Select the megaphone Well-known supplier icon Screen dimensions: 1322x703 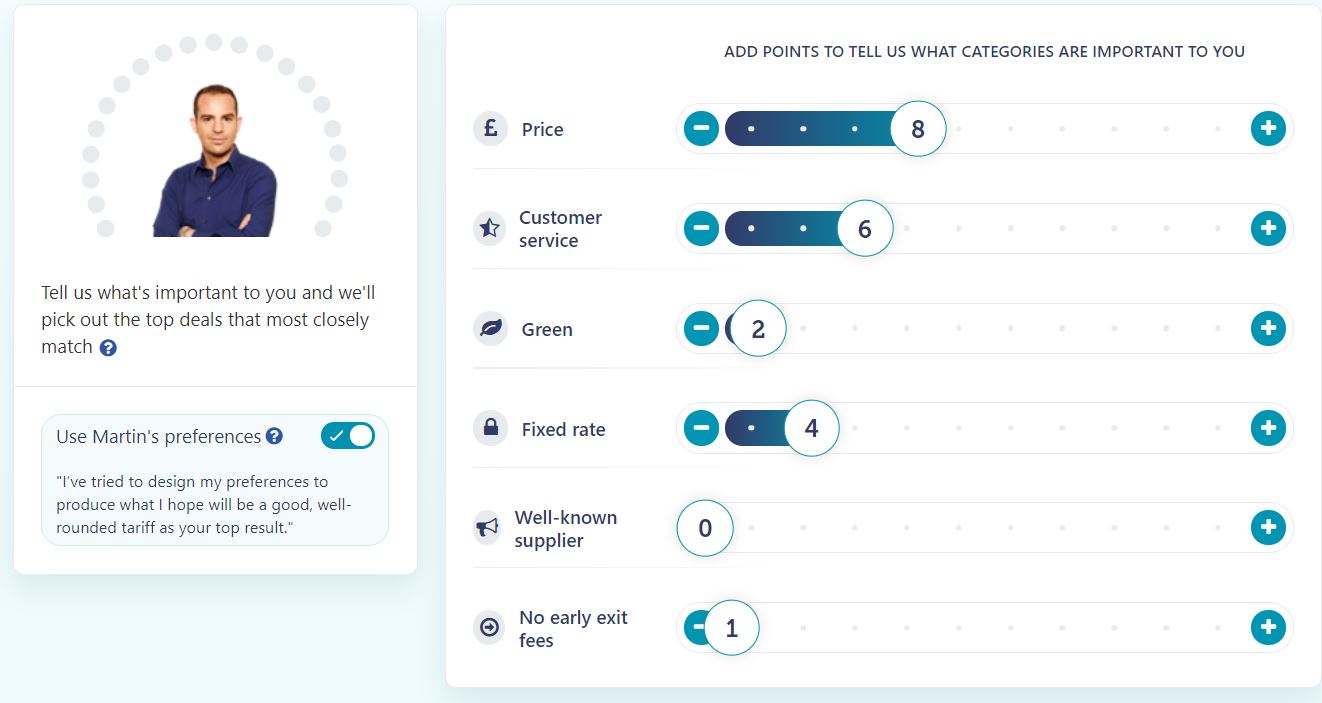point(489,528)
